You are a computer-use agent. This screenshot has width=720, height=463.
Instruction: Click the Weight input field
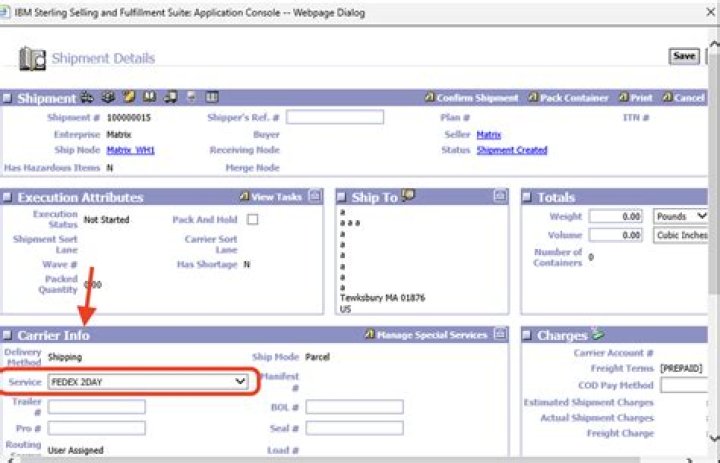point(616,216)
